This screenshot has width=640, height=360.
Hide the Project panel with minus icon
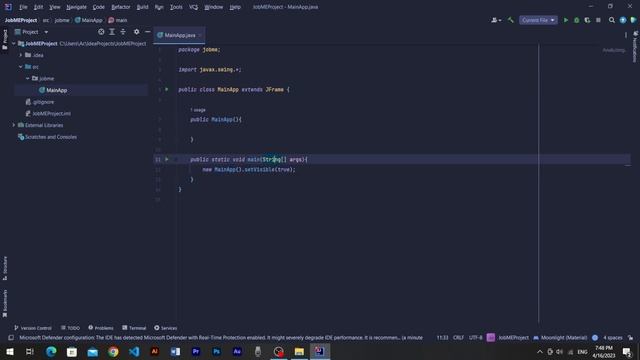147,32
